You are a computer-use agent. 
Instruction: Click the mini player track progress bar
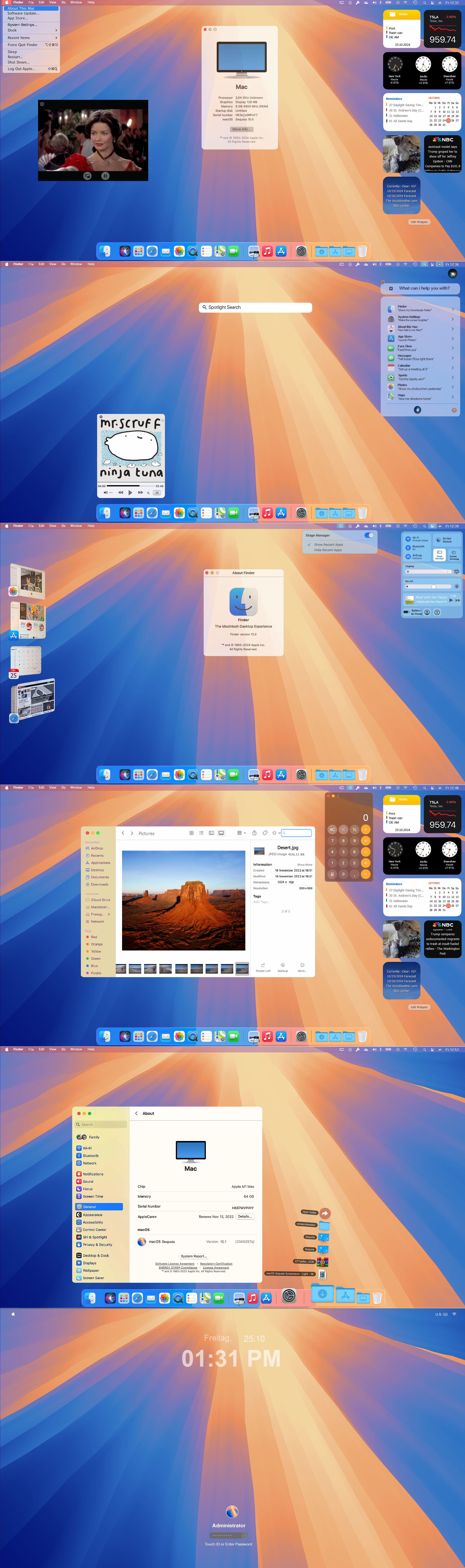point(131,486)
